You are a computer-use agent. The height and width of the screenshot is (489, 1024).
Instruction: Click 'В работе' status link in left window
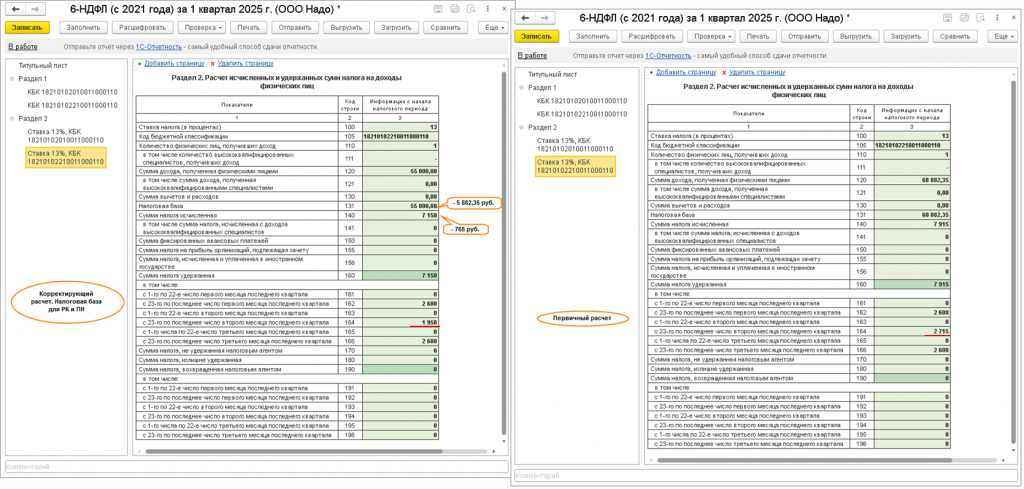coord(22,46)
